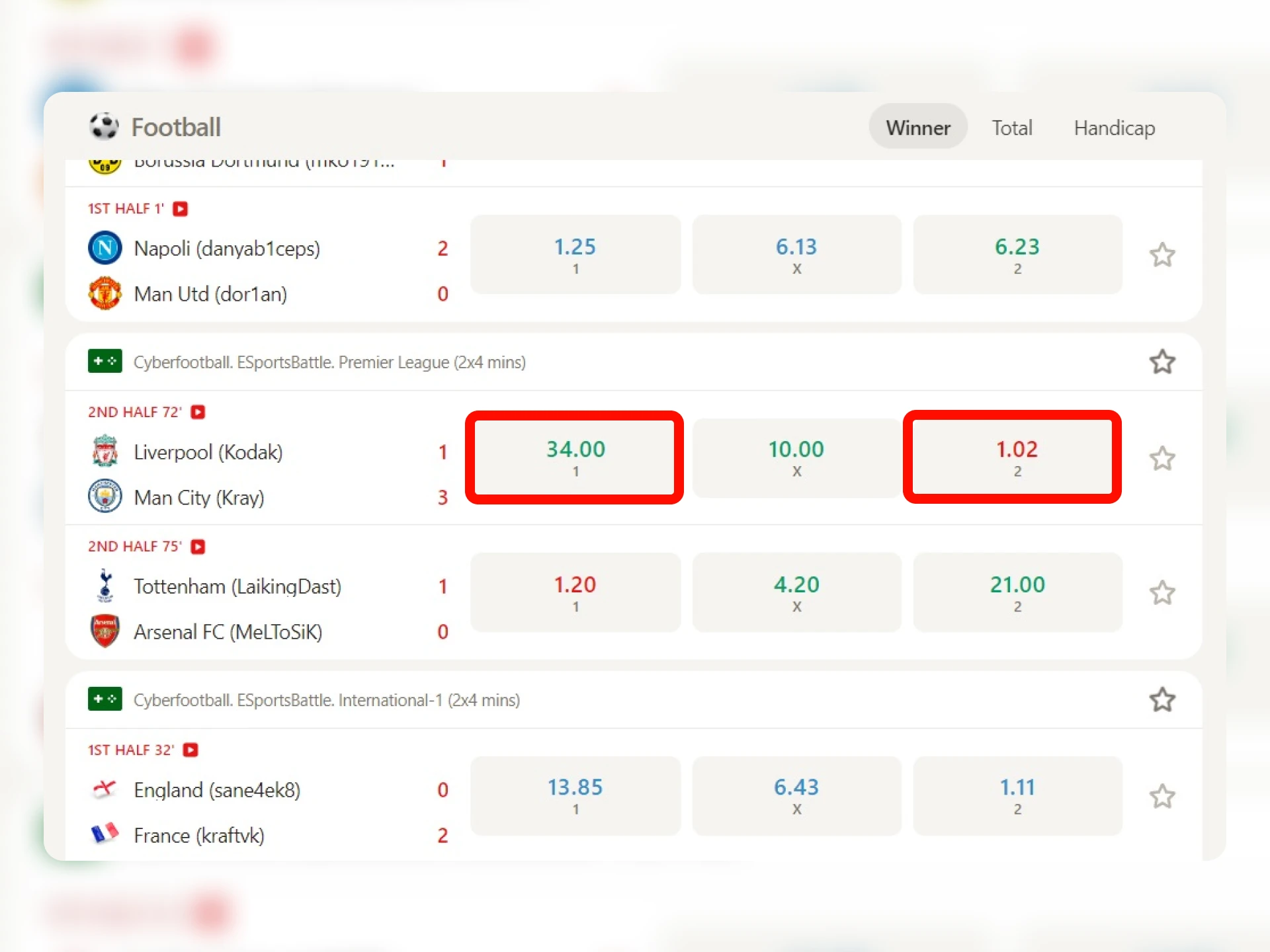
Task: Open live stream icon beside 1ST HALF 32'
Action: click(190, 750)
